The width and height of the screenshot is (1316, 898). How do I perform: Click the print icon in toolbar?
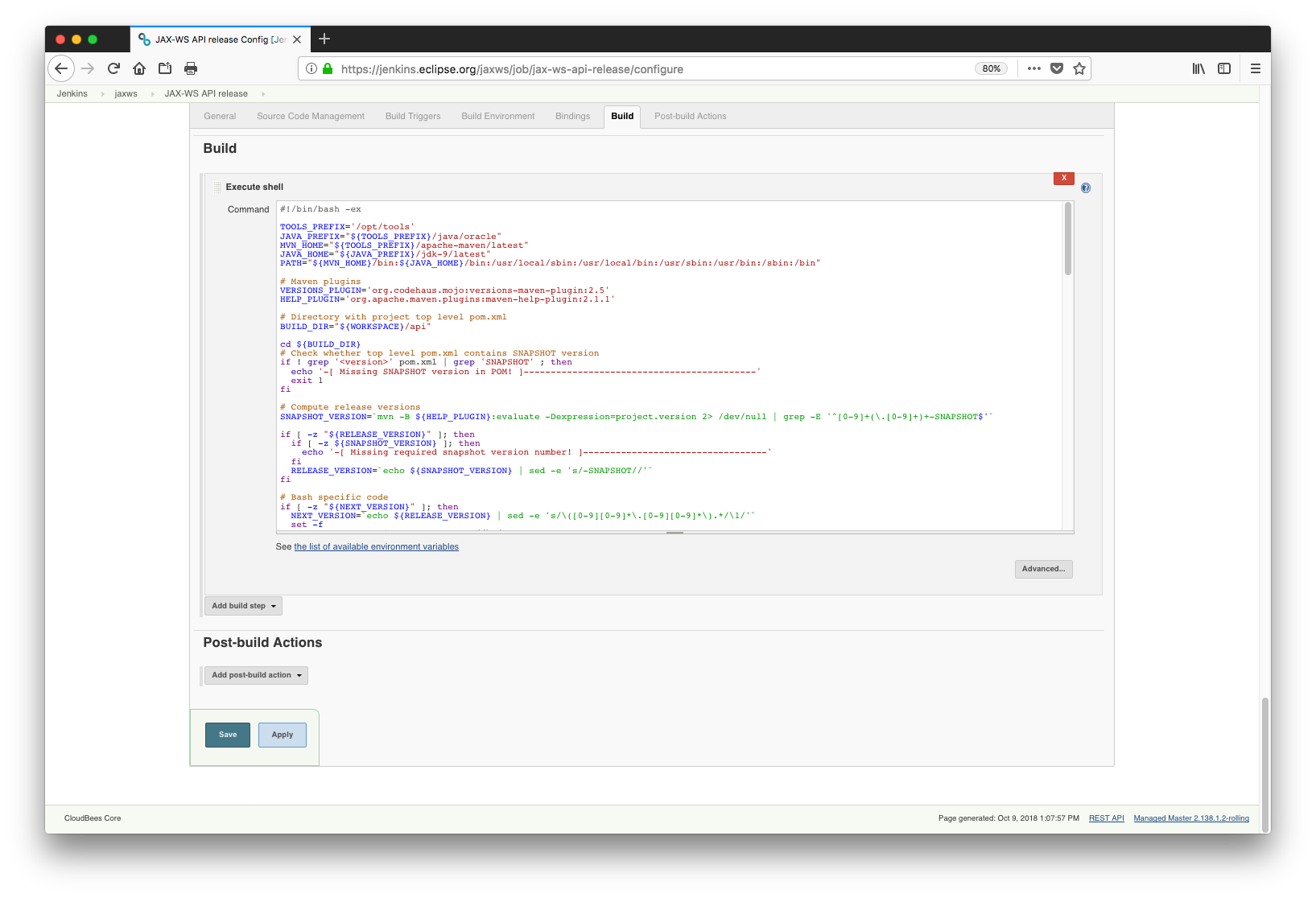point(191,68)
